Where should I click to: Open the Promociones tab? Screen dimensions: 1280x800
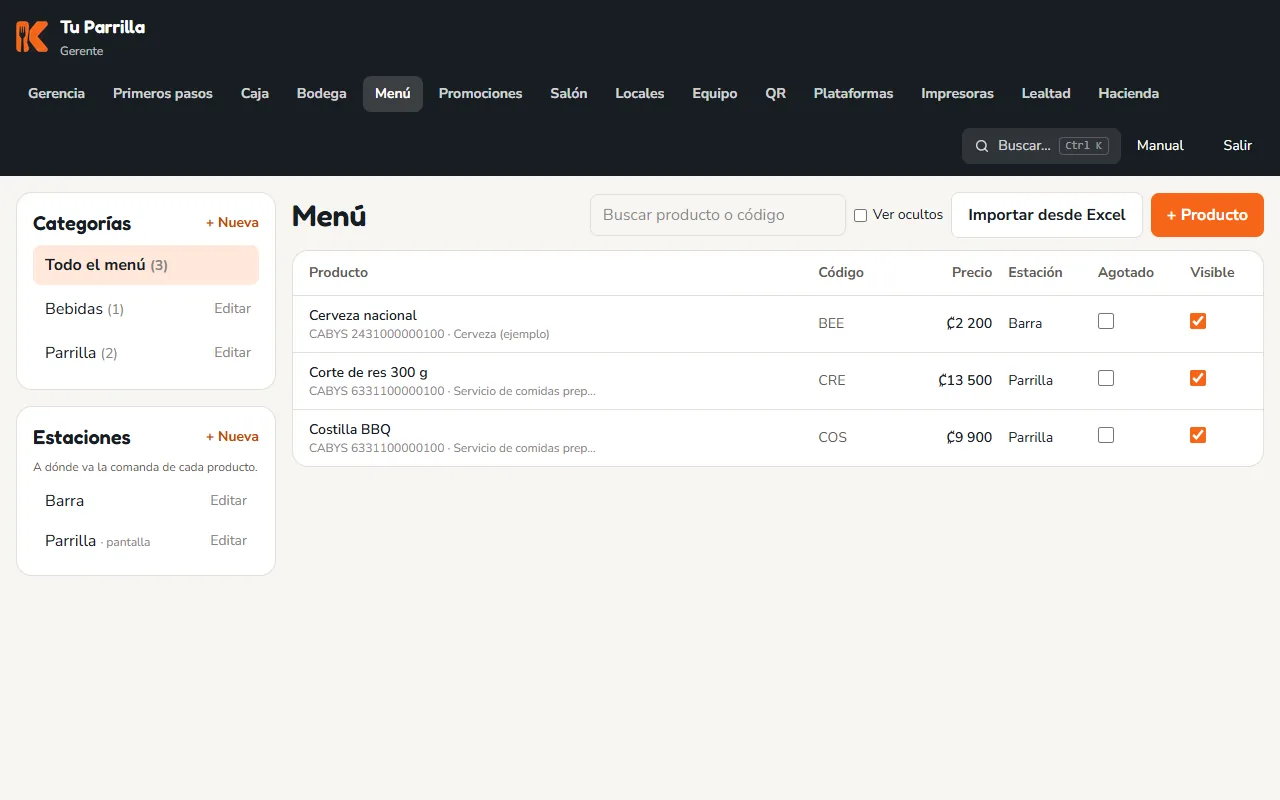(x=480, y=94)
